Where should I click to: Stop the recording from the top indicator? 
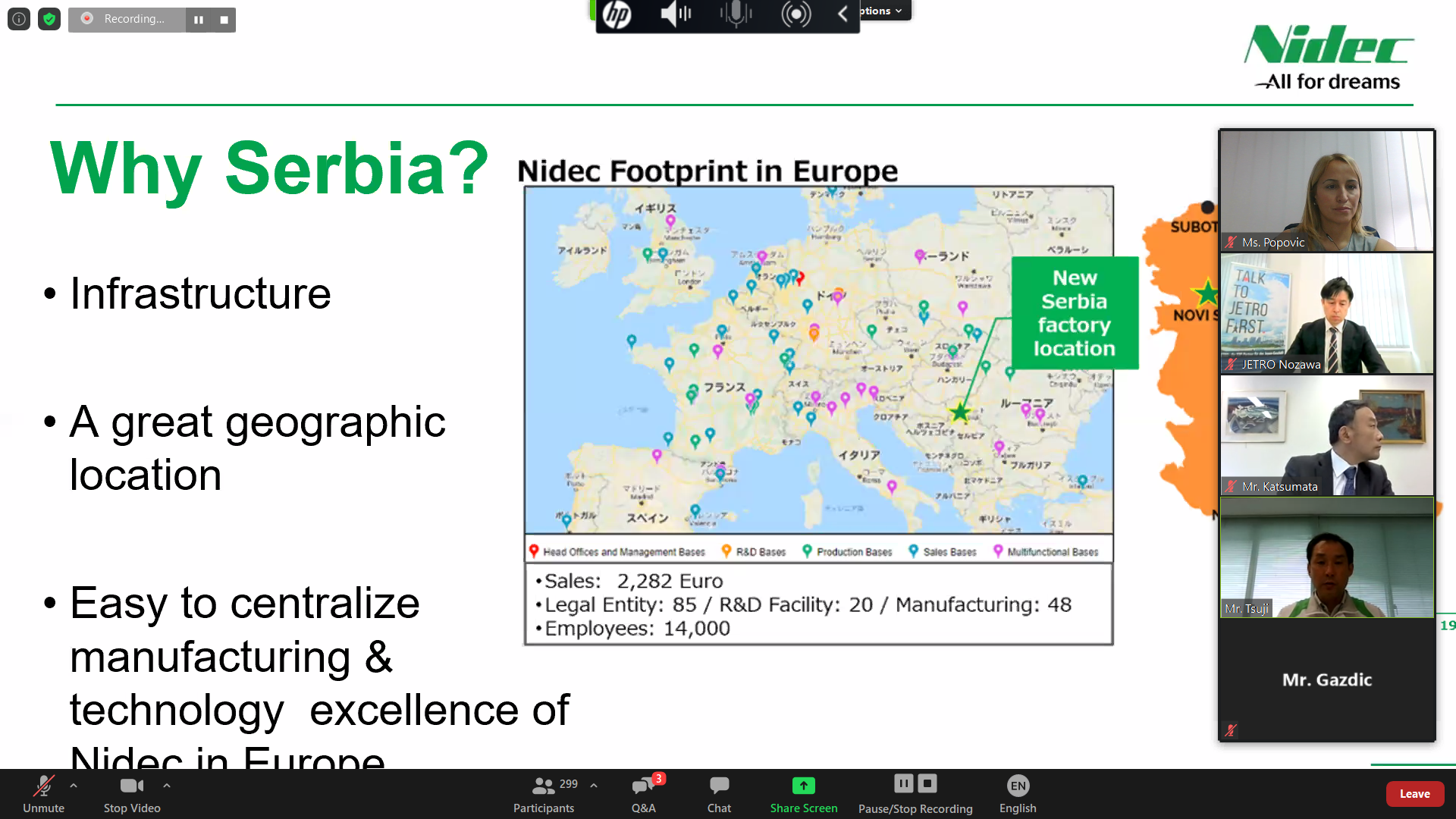click(224, 20)
